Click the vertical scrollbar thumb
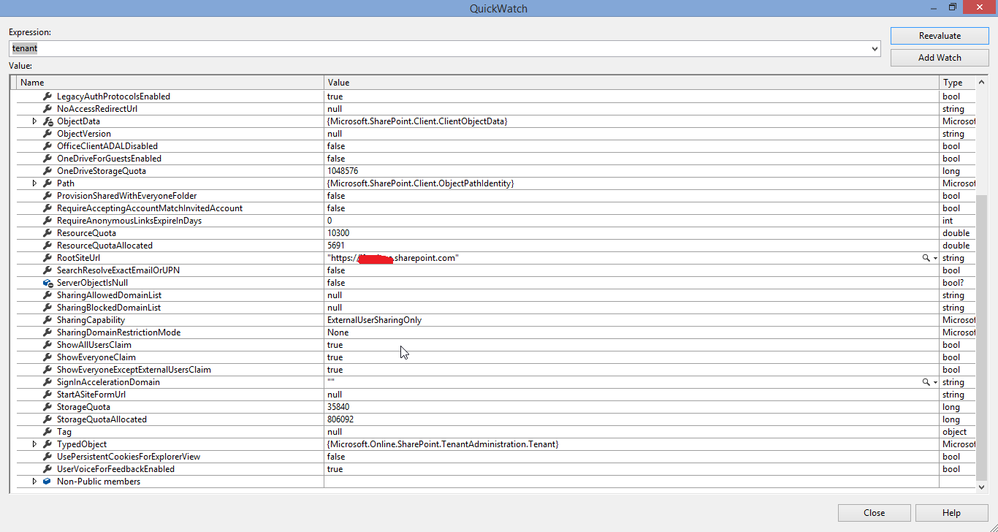The width and height of the screenshot is (998, 532). click(x=981, y=337)
